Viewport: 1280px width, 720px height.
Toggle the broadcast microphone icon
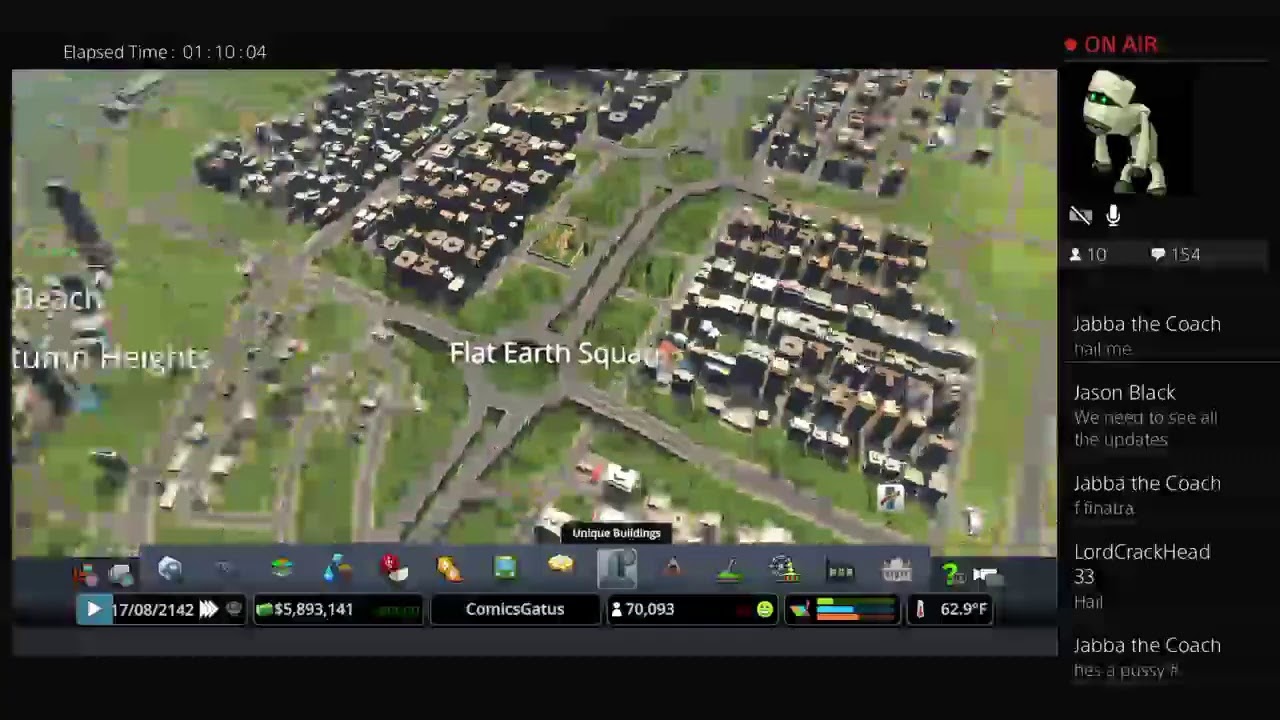point(1113,216)
